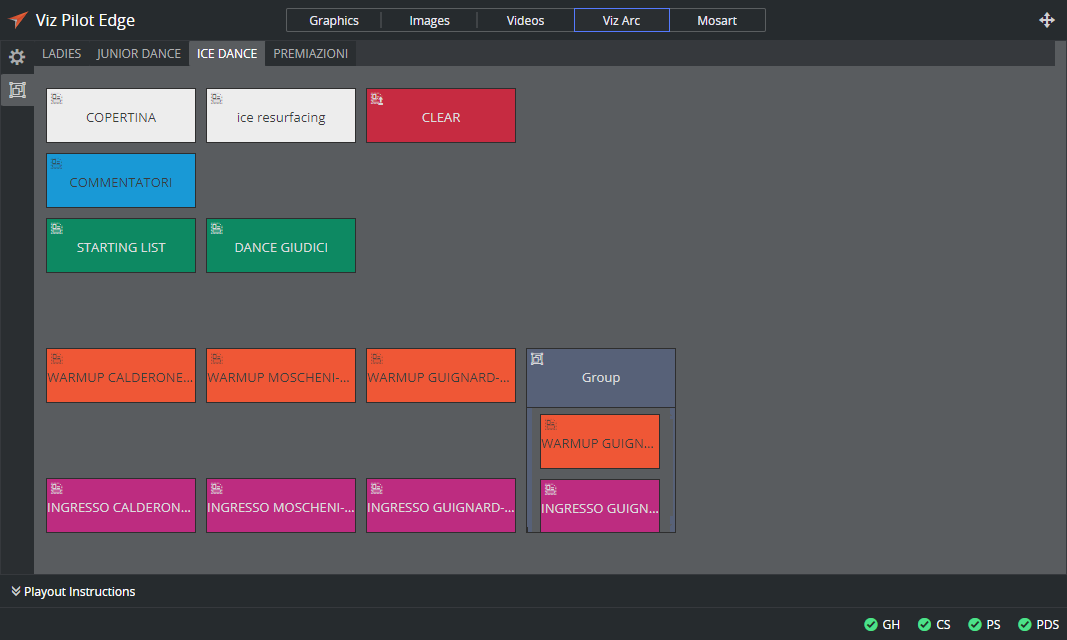
Task: Trigger the red CLEAR action
Action: (441, 117)
